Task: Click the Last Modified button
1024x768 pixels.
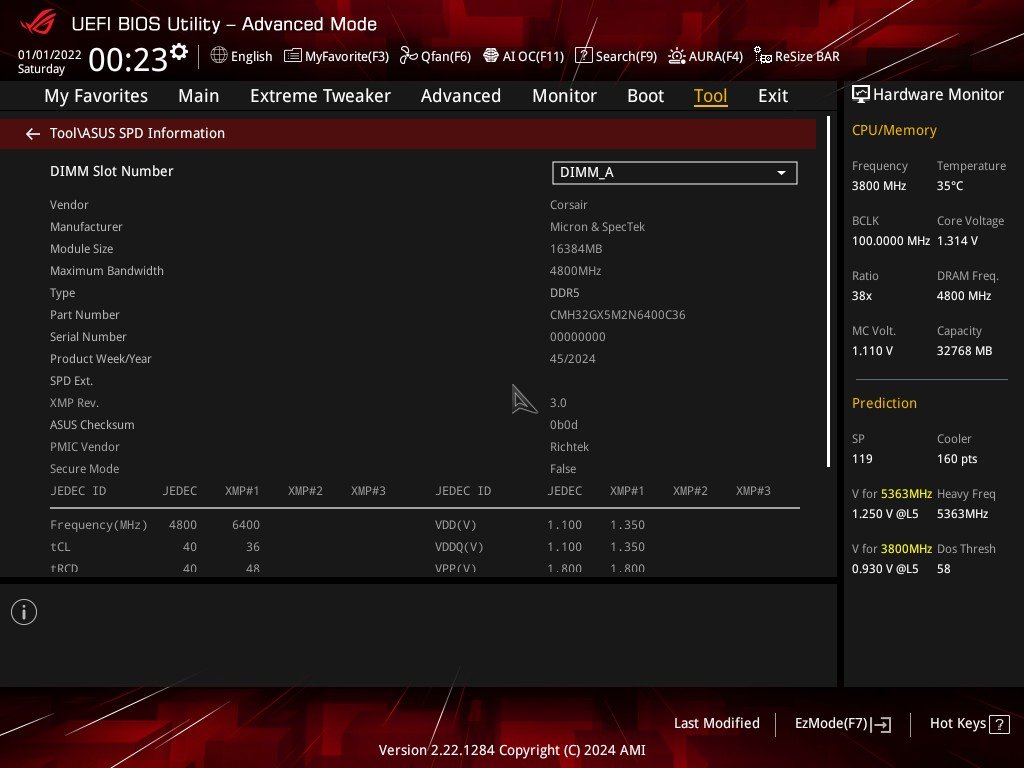Action: [x=716, y=723]
